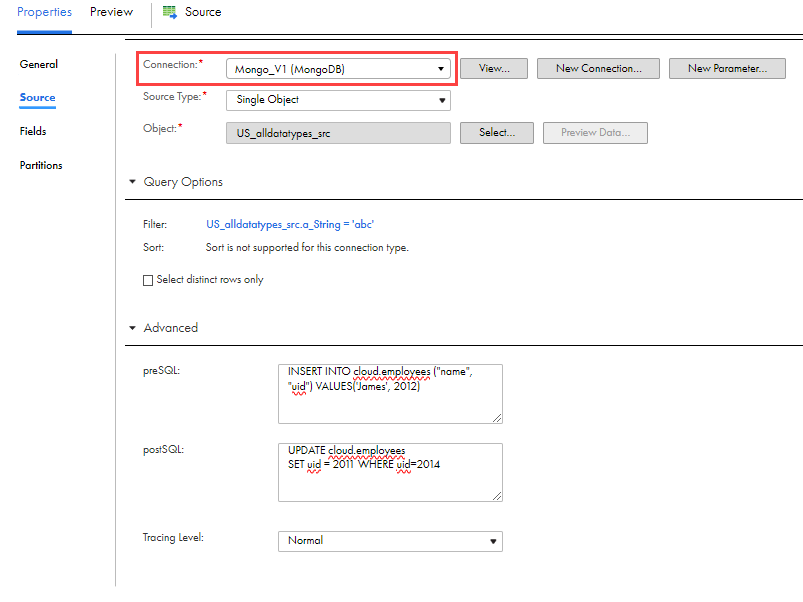This screenshot has width=803, height=602.
Task: Click the Tracing Level label
Action: pyautogui.click(x=173, y=538)
